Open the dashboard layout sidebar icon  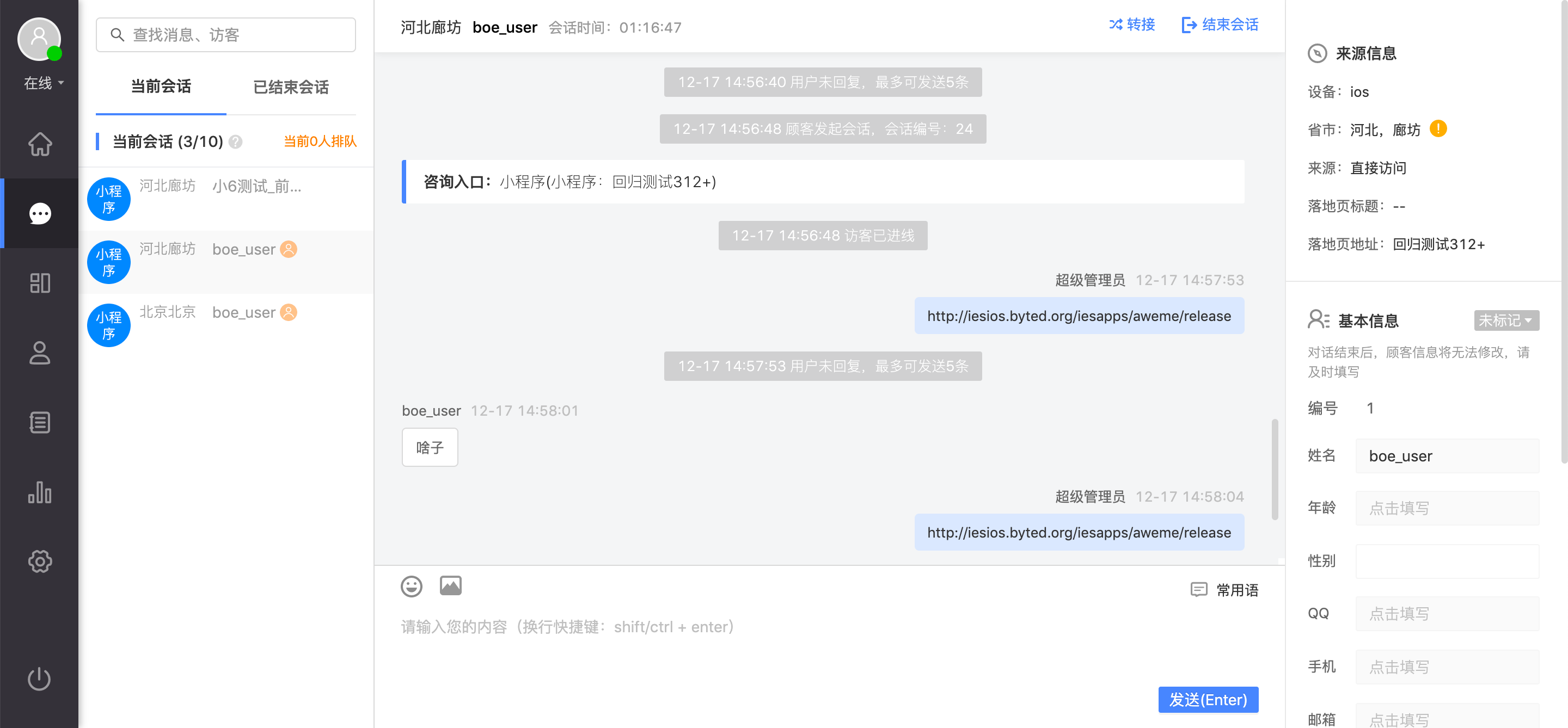(x=40, y=283)
